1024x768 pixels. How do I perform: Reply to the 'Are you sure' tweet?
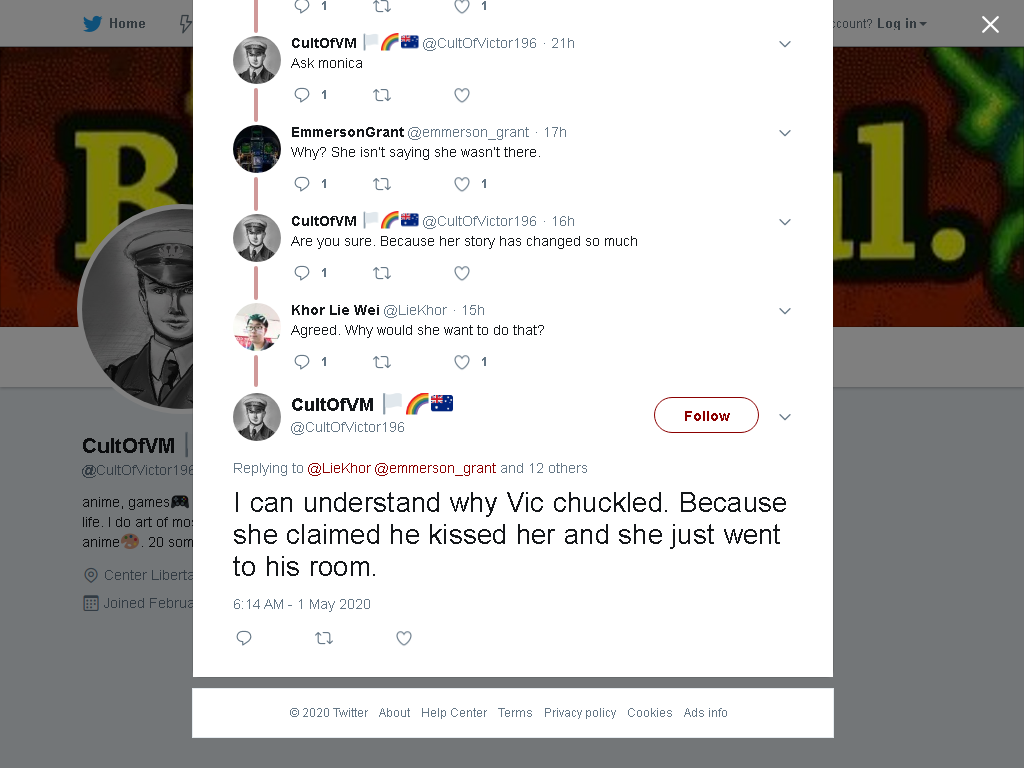click(x=302, y=273)
